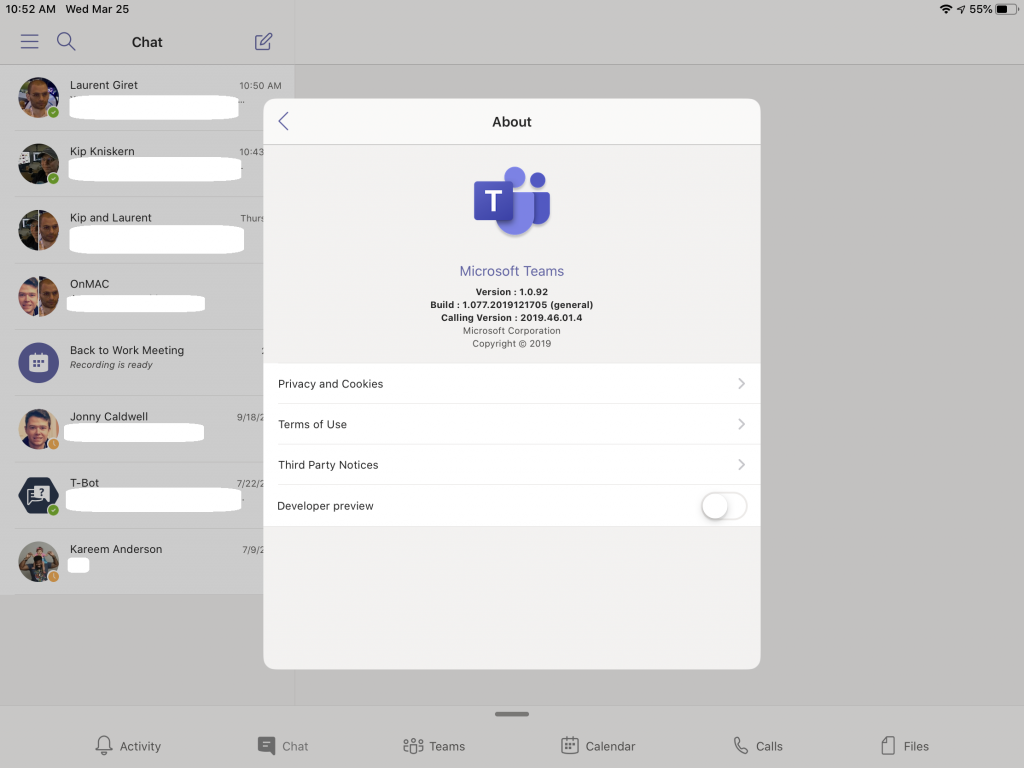Tap the 10:50 AM timestamp on Laurent Giret
Image resolution: width=1024 pixels, height=768 pixels.
coord(260,86)
